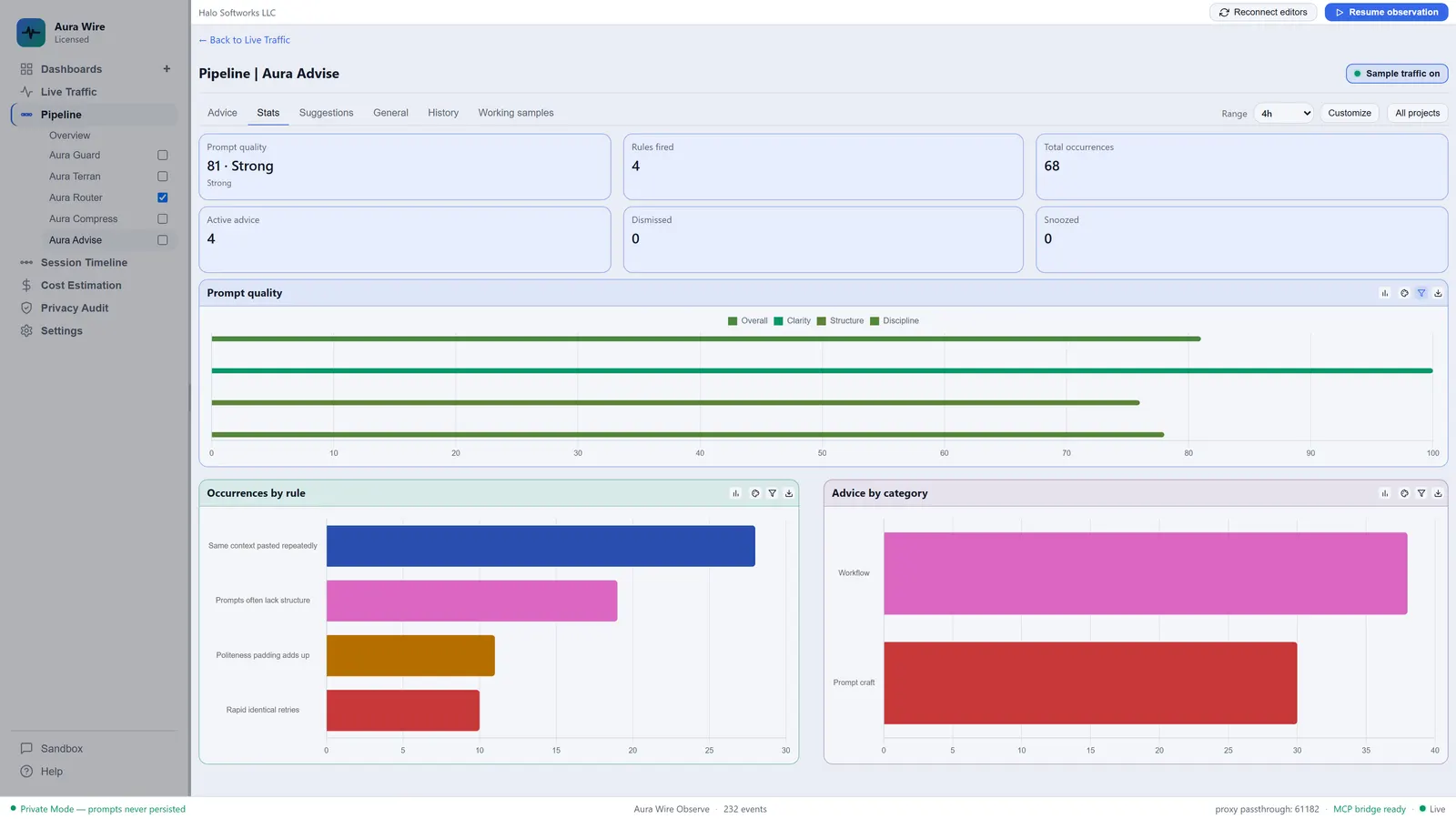Click the Cost Estimation dollar icon
1456x819 pixels.
click(x=26, y=286)
